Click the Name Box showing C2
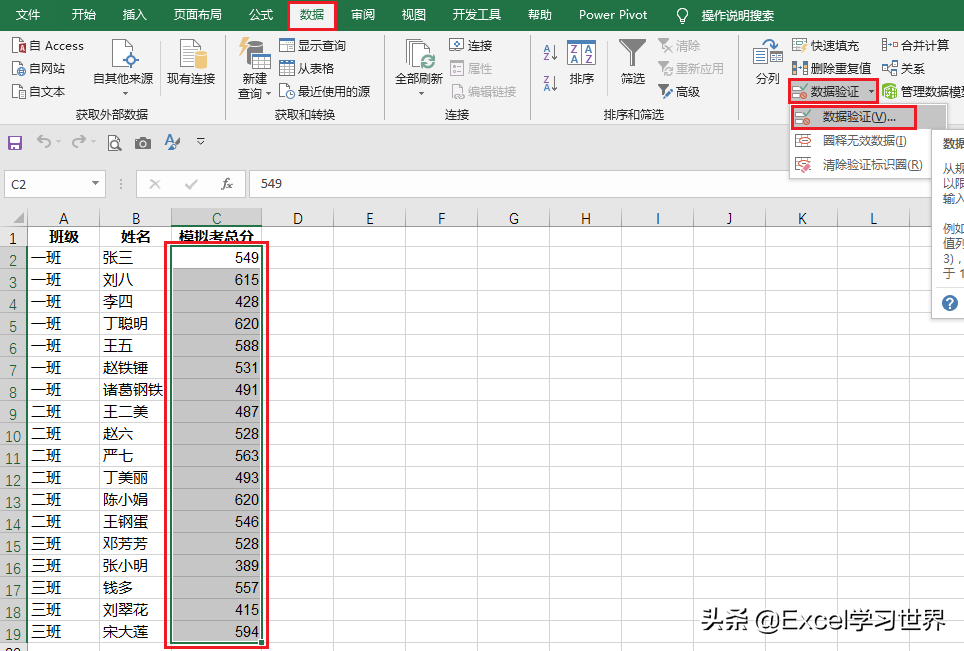964x651 pixels. click(x=47, y=184)
